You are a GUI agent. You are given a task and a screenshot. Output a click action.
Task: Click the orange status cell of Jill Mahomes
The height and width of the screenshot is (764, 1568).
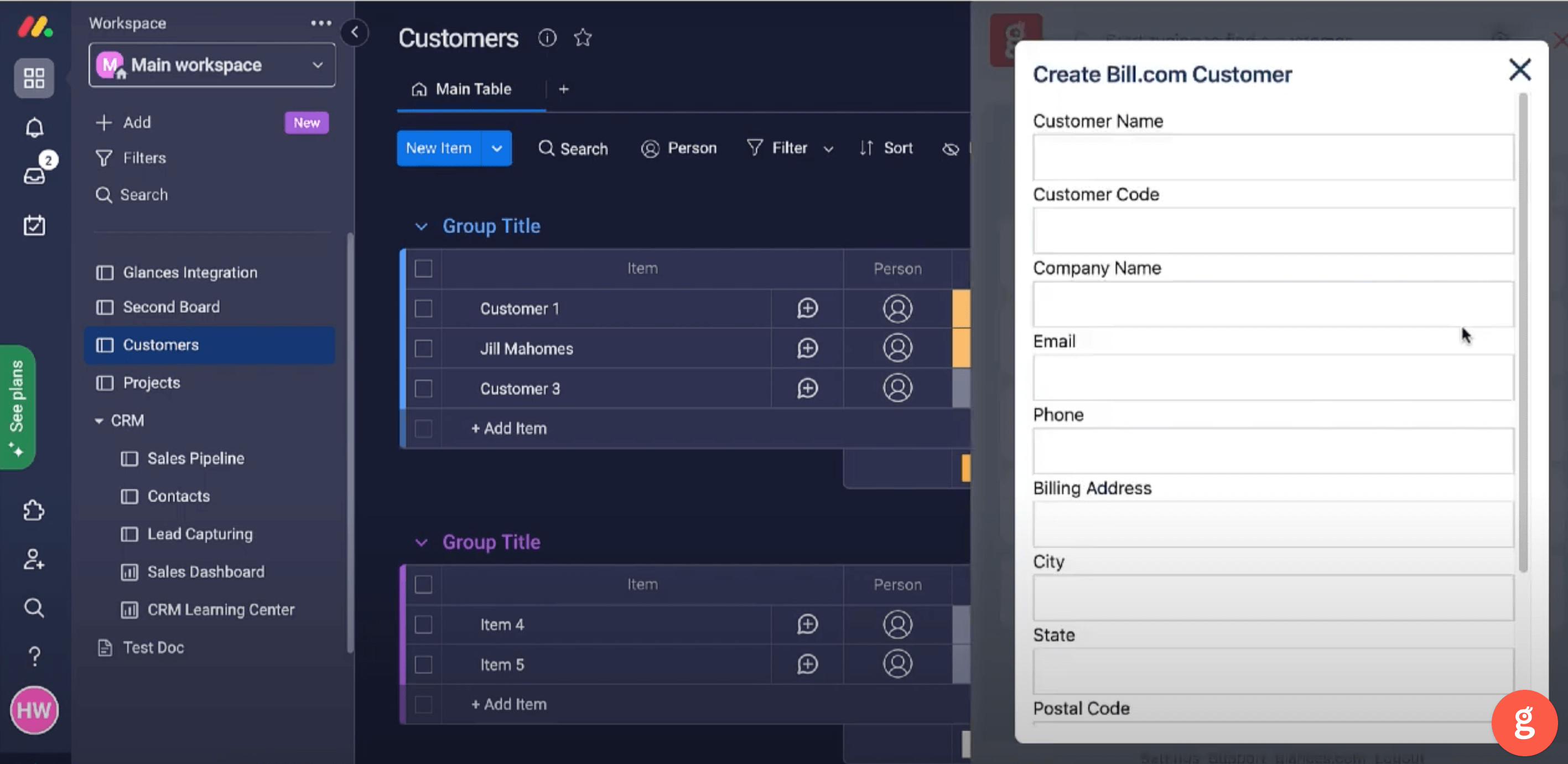pyautogui.click(x=961, y=348)
